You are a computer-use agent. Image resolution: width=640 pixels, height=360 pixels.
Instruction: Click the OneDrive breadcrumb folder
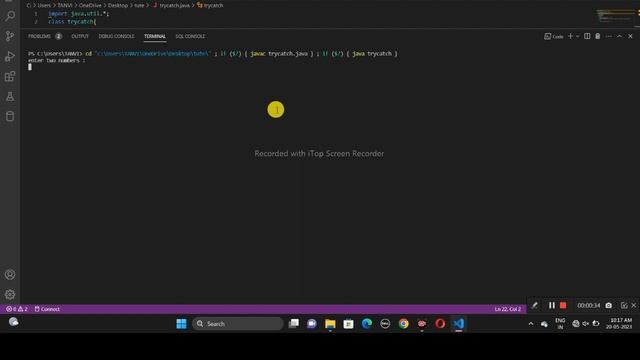90,5
